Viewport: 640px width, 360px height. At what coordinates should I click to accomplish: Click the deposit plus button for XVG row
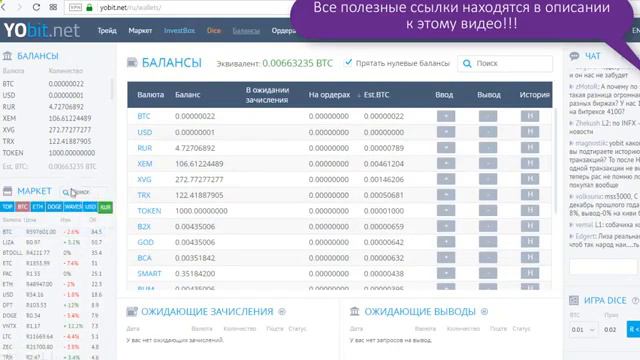pos(446,179)
